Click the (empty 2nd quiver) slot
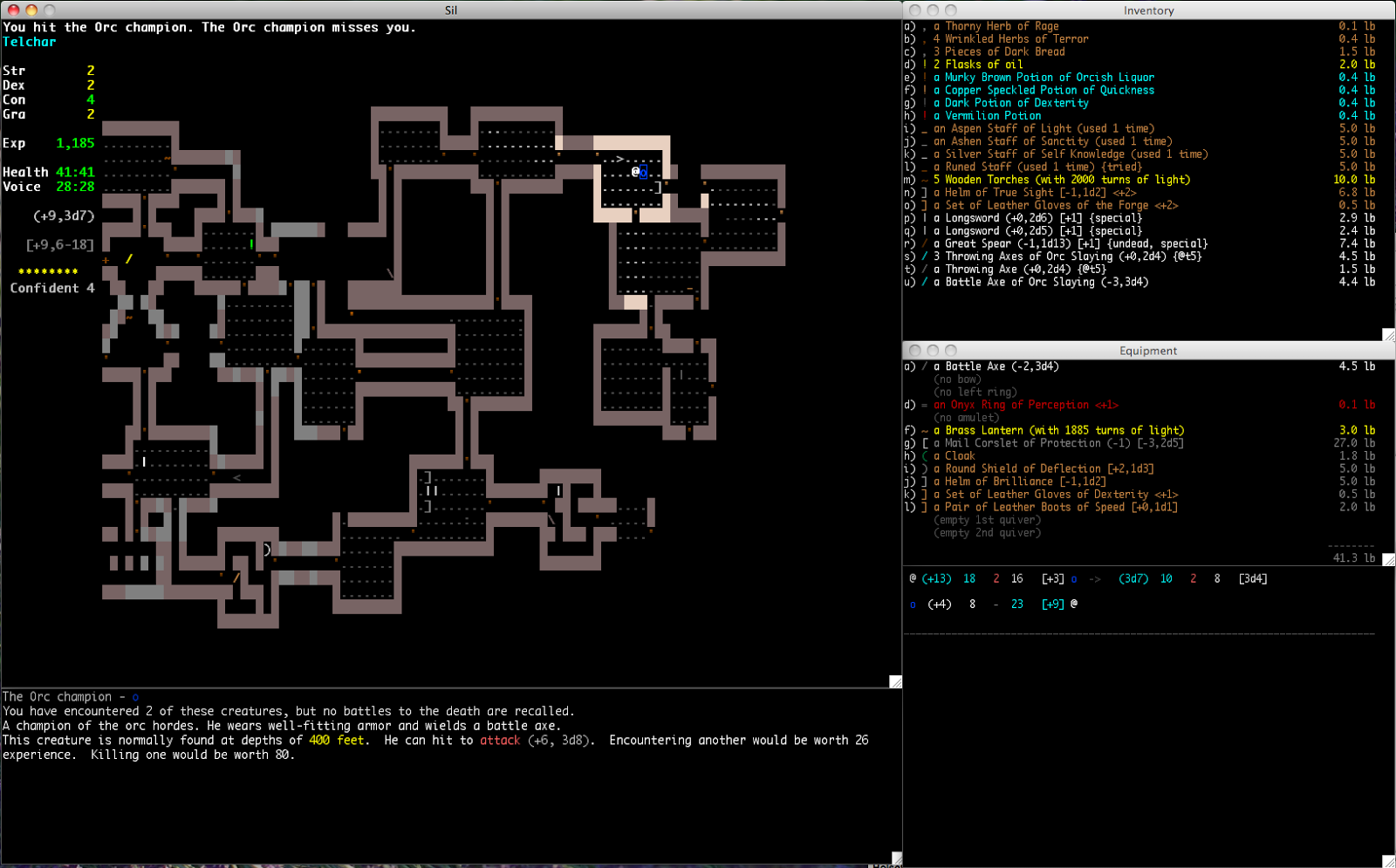Viewport: 1396px width, 868px height. [987, 533]
